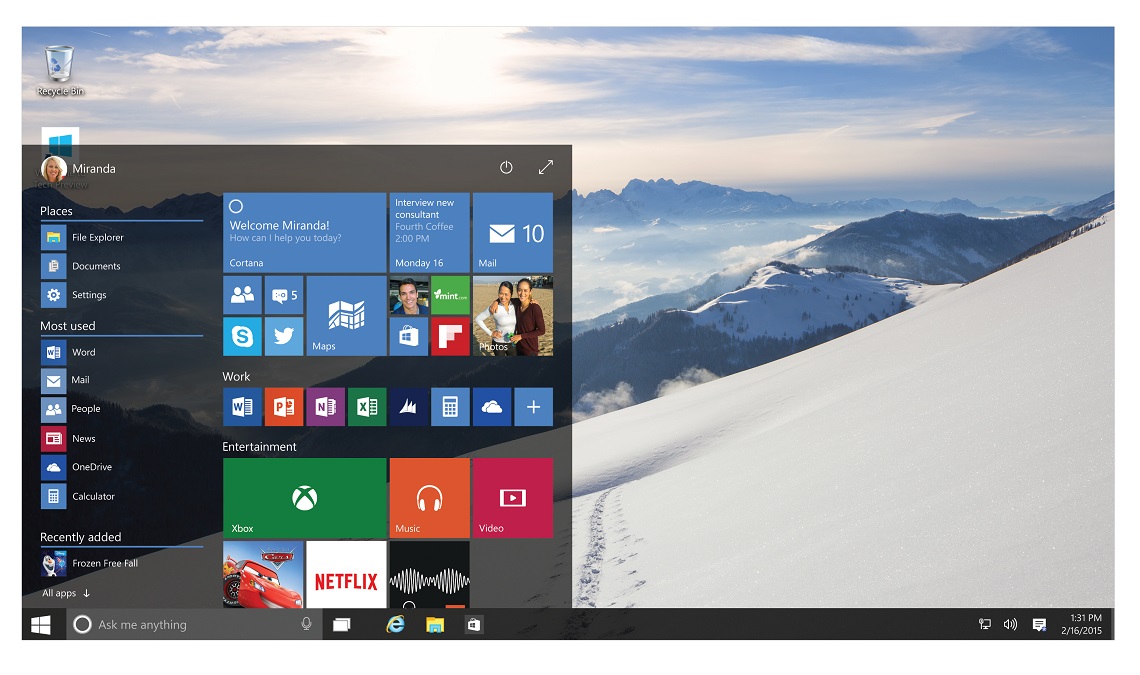Open OneNote tile in Work group
The height and width of the screenshot is (675, 1140).
tap(325, 407)
